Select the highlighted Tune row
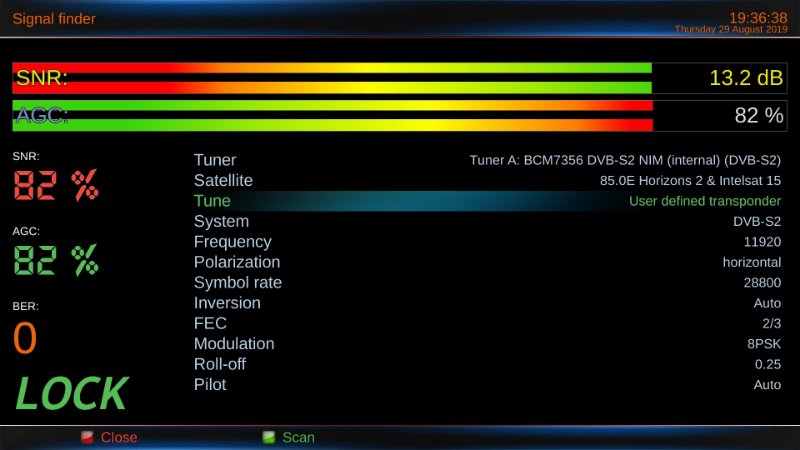 486,201
